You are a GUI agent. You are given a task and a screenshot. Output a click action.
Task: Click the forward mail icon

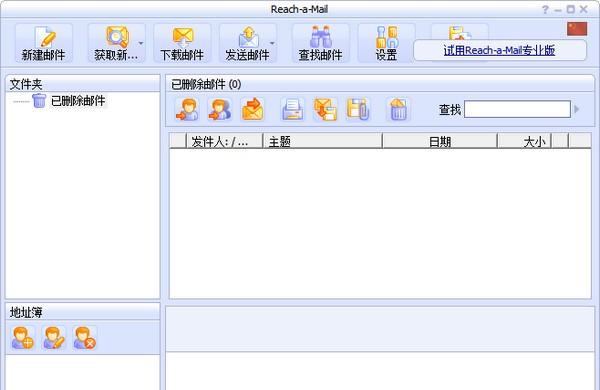tap(253, 109)
